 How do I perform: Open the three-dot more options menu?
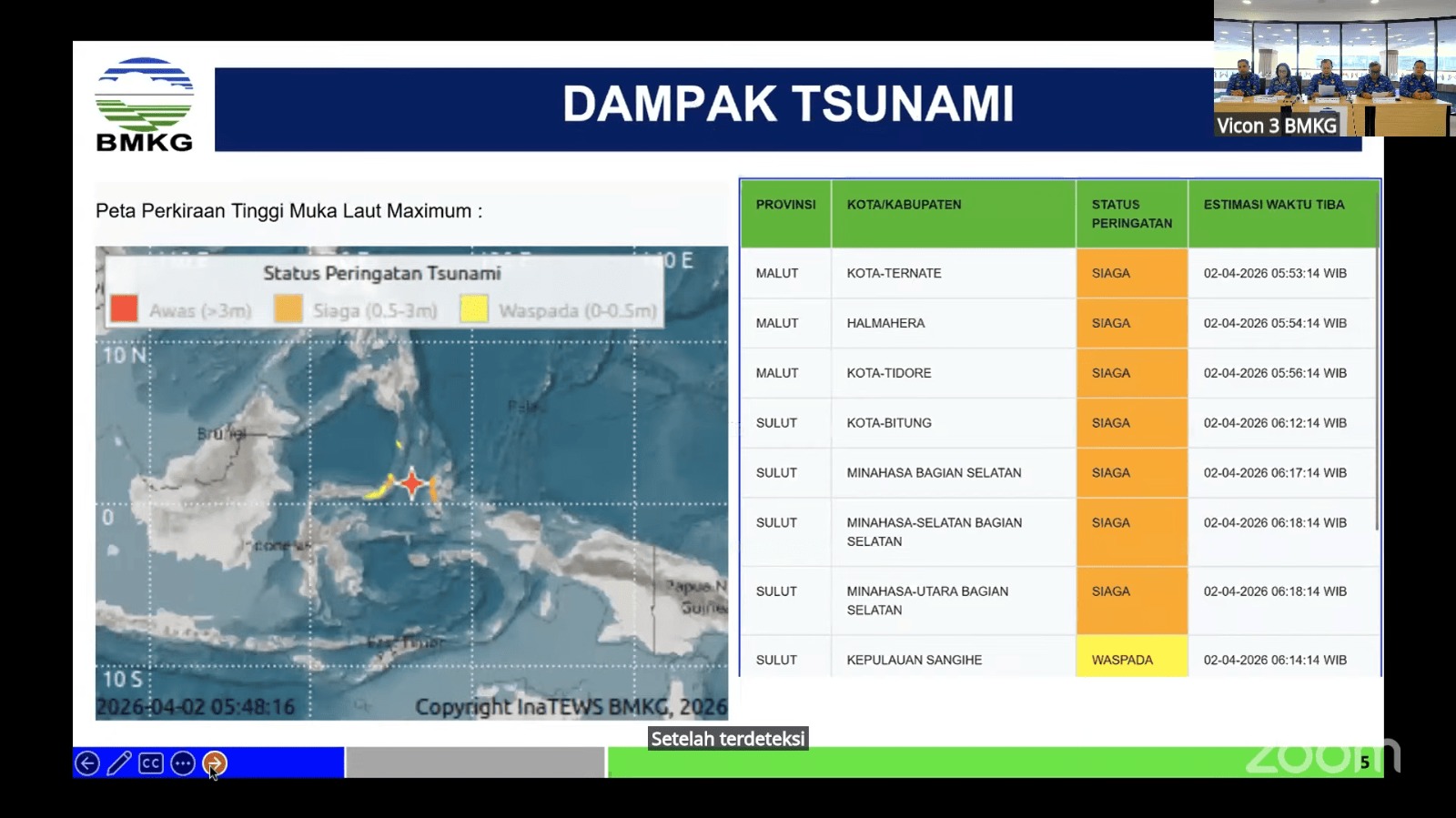(x=183, y=763)
